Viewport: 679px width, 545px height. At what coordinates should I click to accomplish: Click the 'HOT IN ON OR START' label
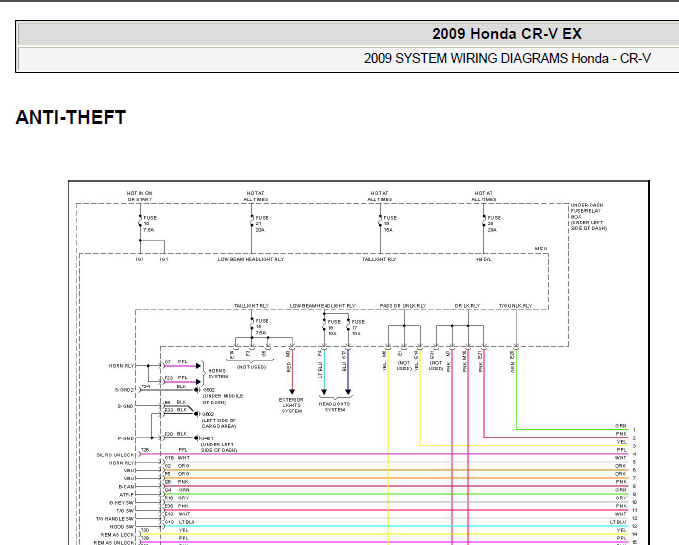[x=139, y=196]
